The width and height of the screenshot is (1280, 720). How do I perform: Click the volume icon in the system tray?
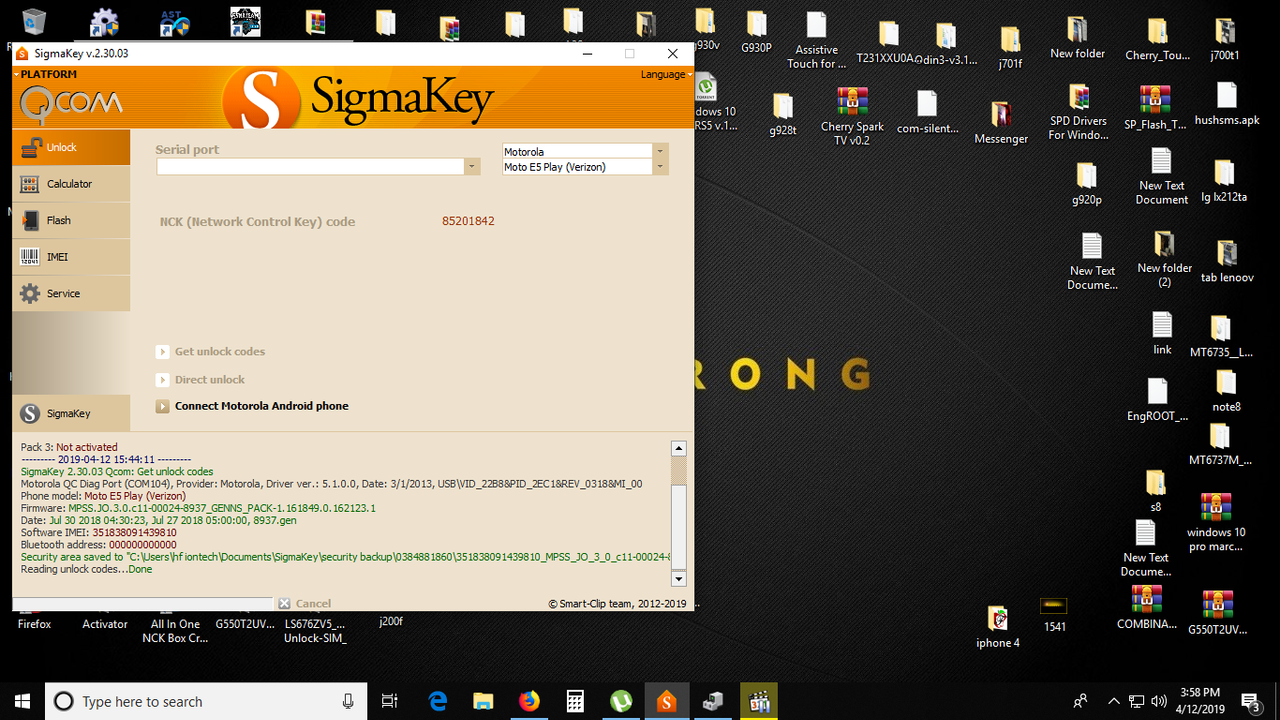pyautogui.click(x=1159, y=700)
